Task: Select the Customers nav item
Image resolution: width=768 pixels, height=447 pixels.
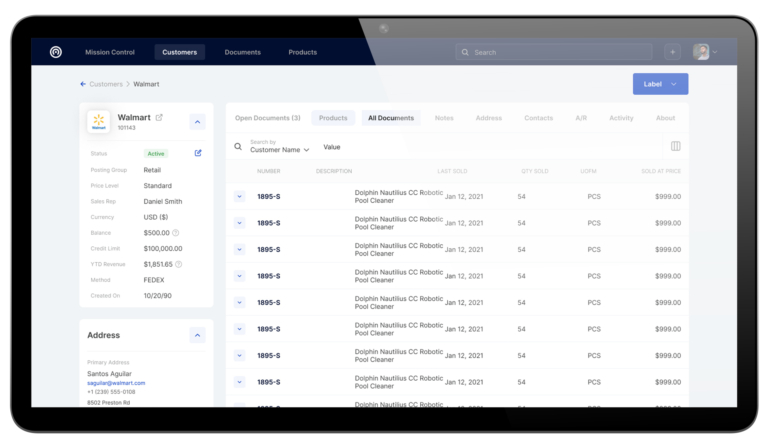Action: coord(180,52)
